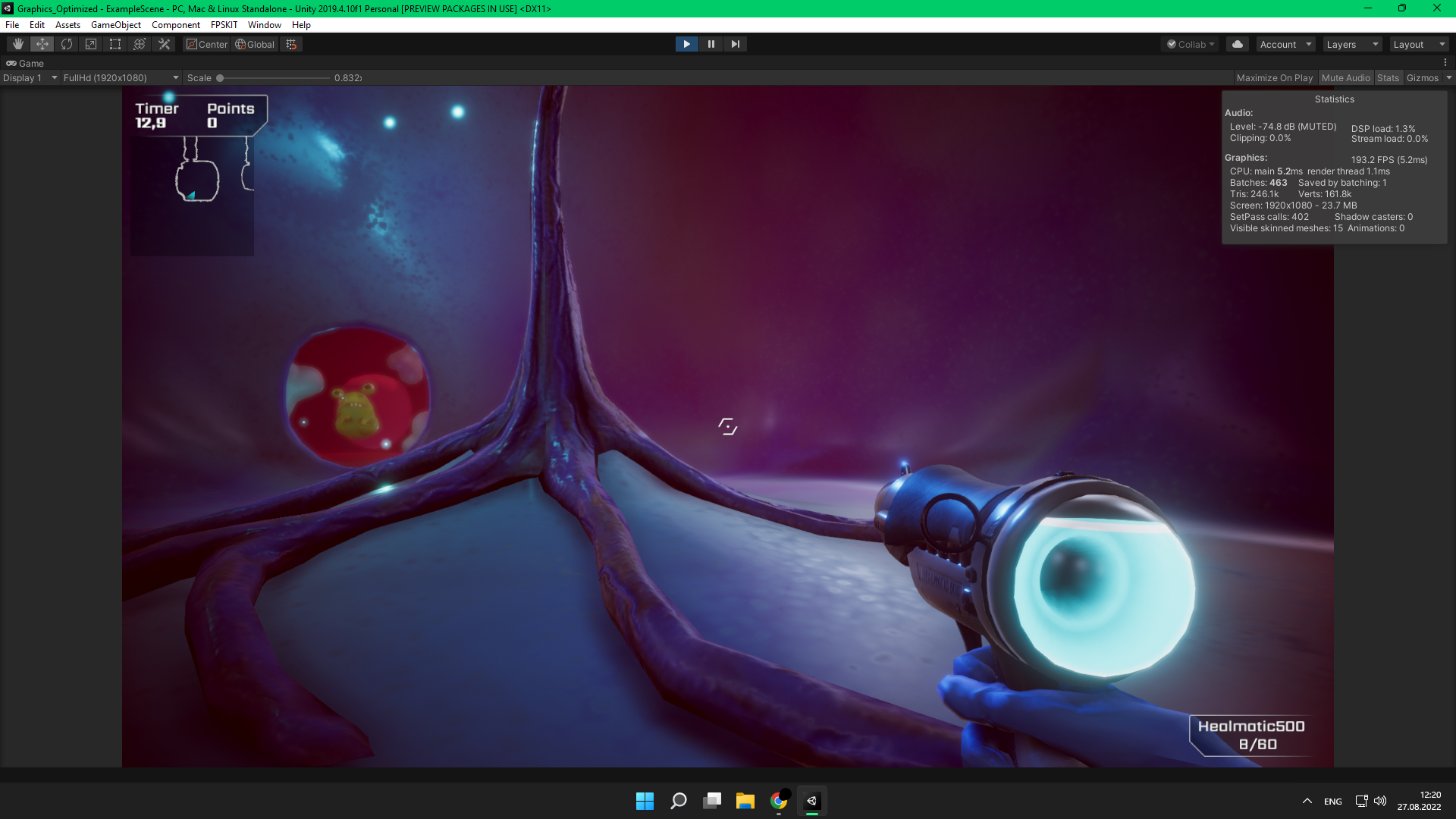The height and width of the screenshot is (819, 1456).
Task: Toggle Mute Audio
Action: tap(1346, 77)
